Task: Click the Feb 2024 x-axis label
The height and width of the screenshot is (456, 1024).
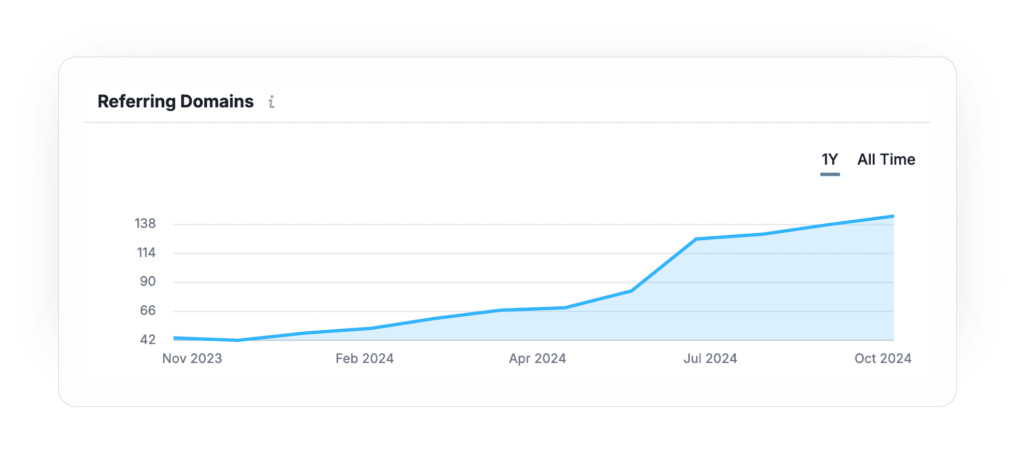Action: click(364, 359)
